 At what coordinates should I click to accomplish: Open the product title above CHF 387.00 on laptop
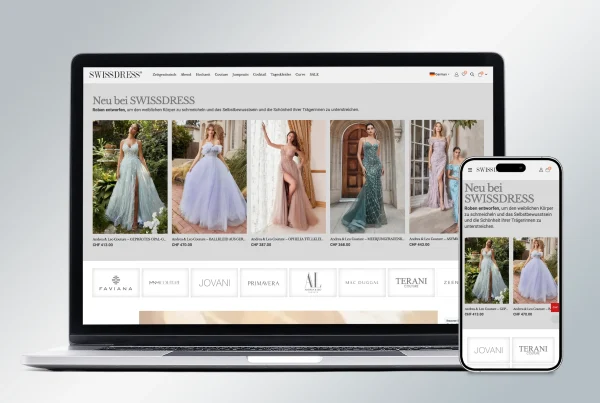tap(288, 239)
